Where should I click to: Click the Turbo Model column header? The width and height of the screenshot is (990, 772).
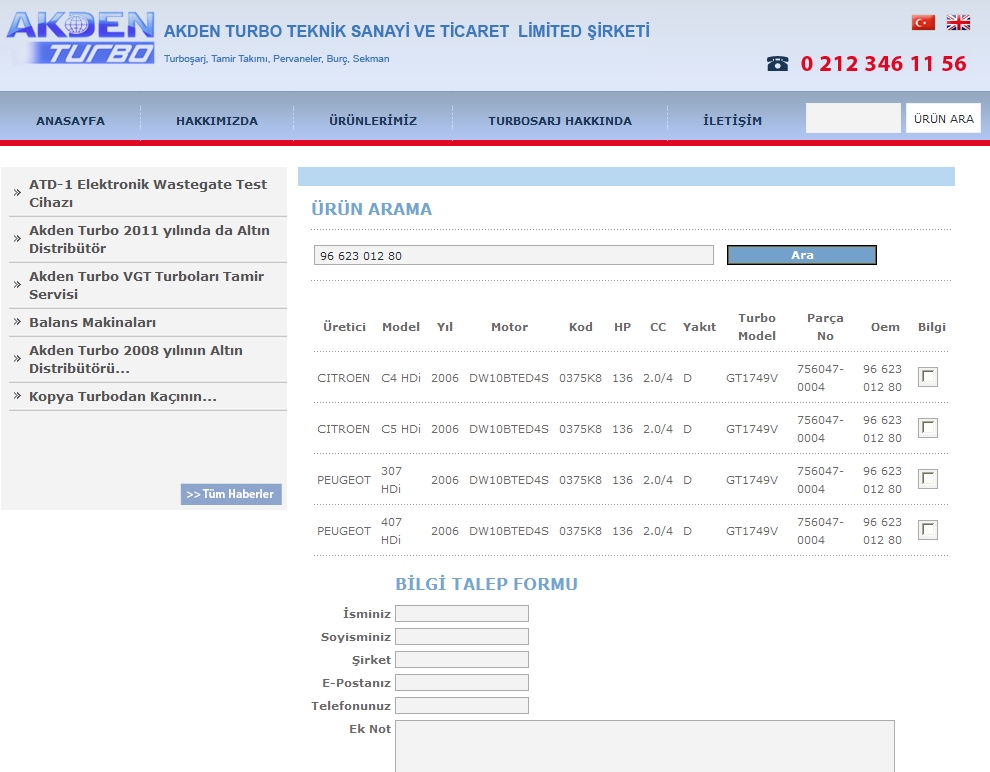756,327
